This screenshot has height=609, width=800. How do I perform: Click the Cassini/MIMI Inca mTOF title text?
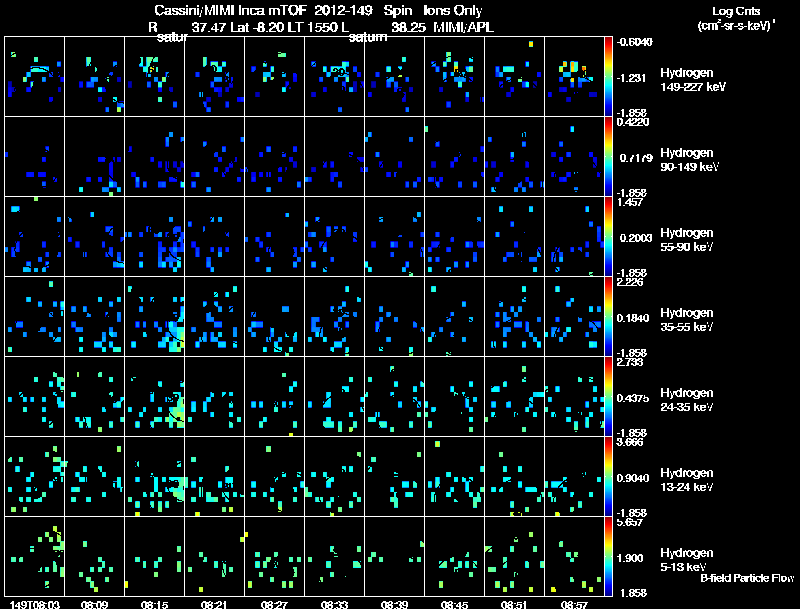pos(231,10)
